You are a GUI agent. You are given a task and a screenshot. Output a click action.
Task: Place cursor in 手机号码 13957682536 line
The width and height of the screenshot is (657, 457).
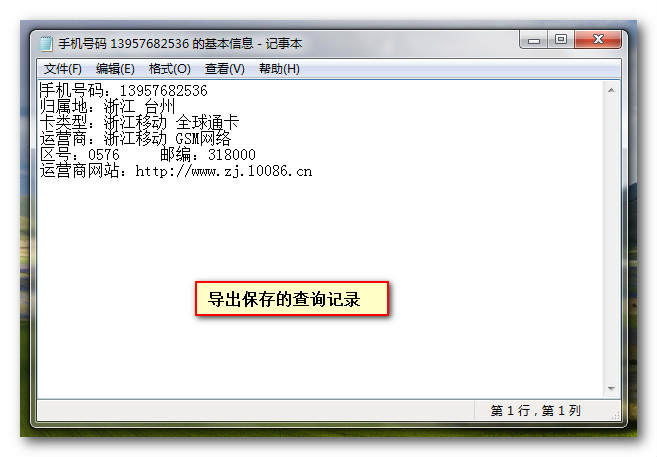124,90
